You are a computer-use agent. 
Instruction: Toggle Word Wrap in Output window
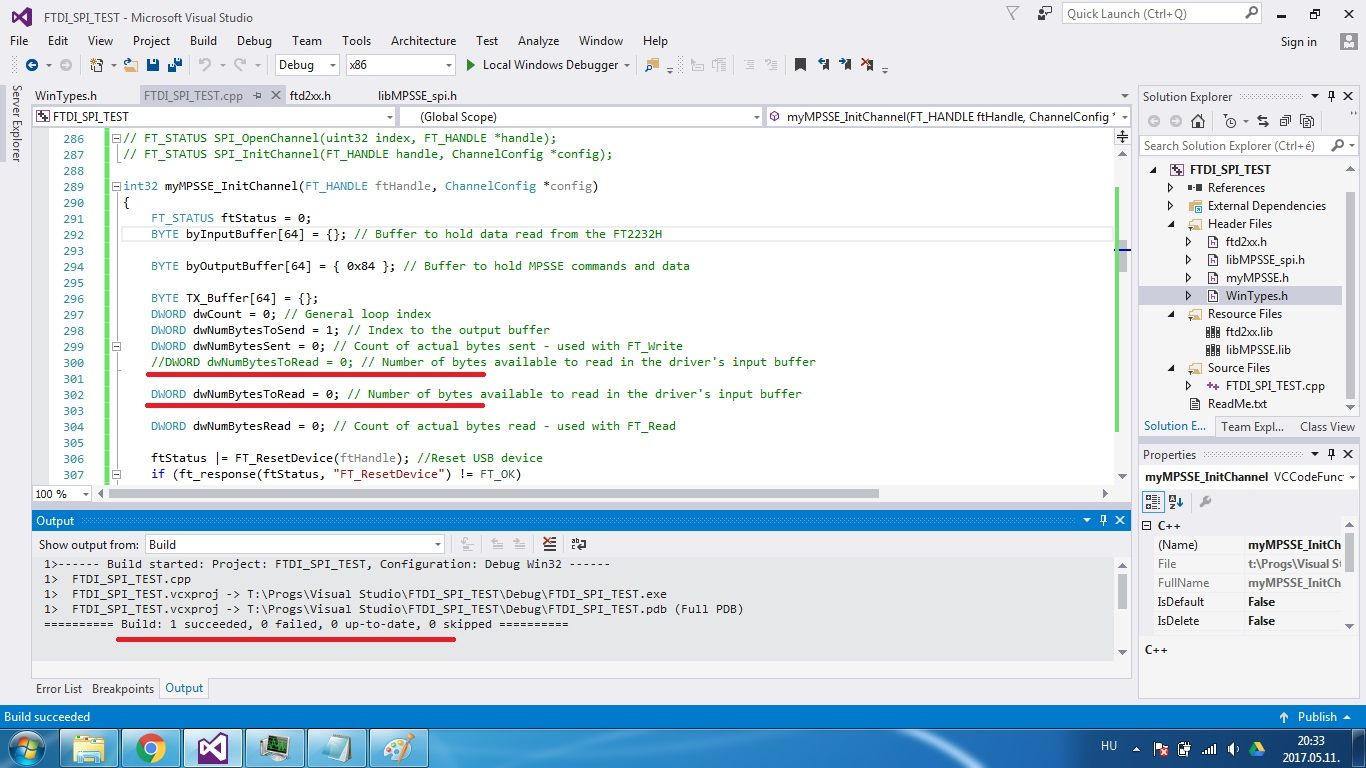tap(578, 544)
